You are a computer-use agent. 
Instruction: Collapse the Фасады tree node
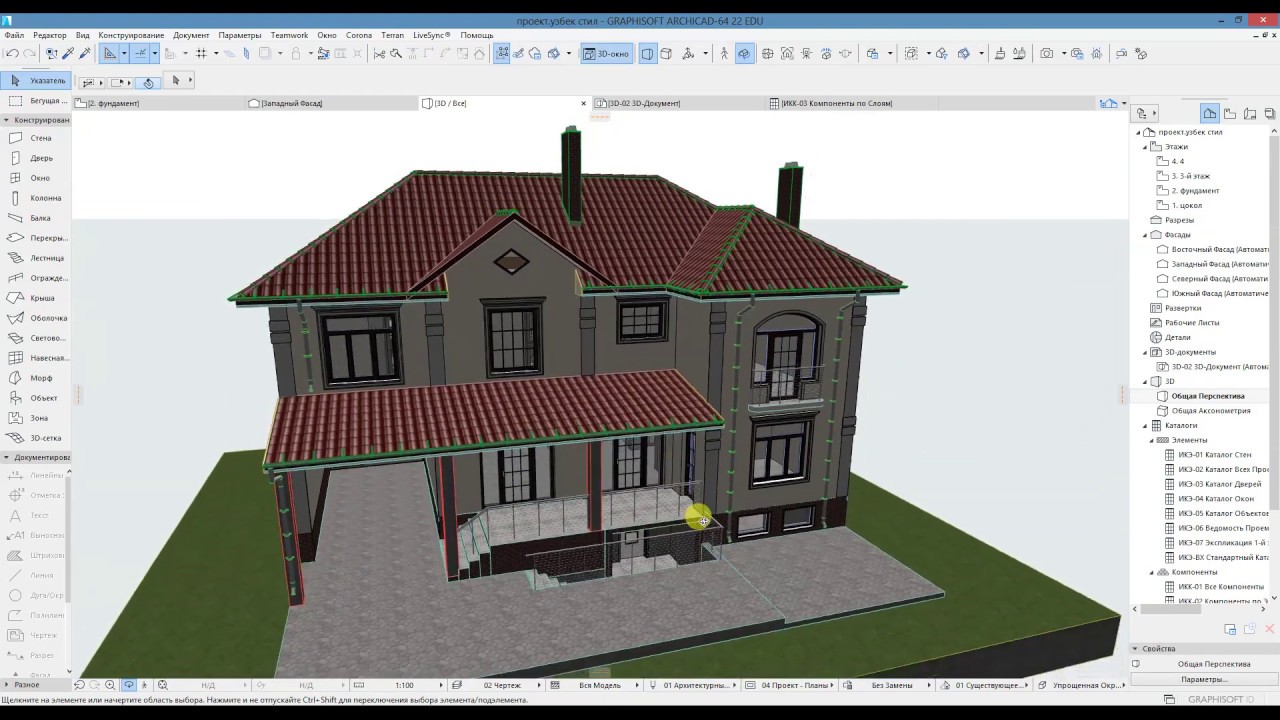(1145, 235)
